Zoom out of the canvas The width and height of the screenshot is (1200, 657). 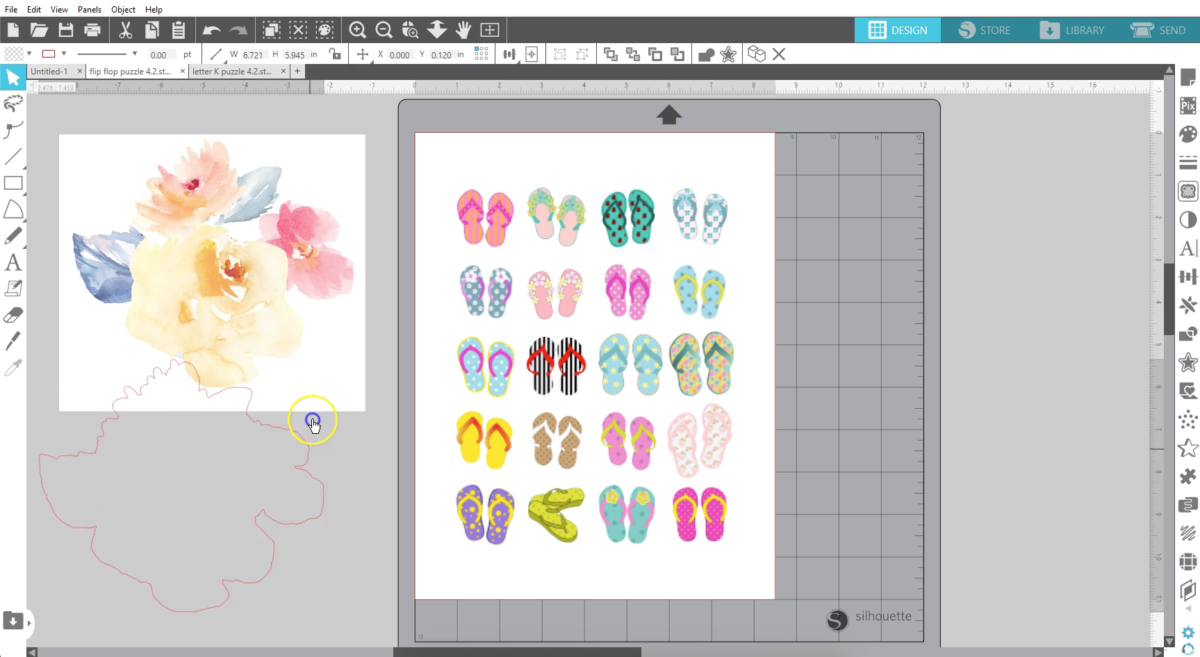[x=384, y=30]
